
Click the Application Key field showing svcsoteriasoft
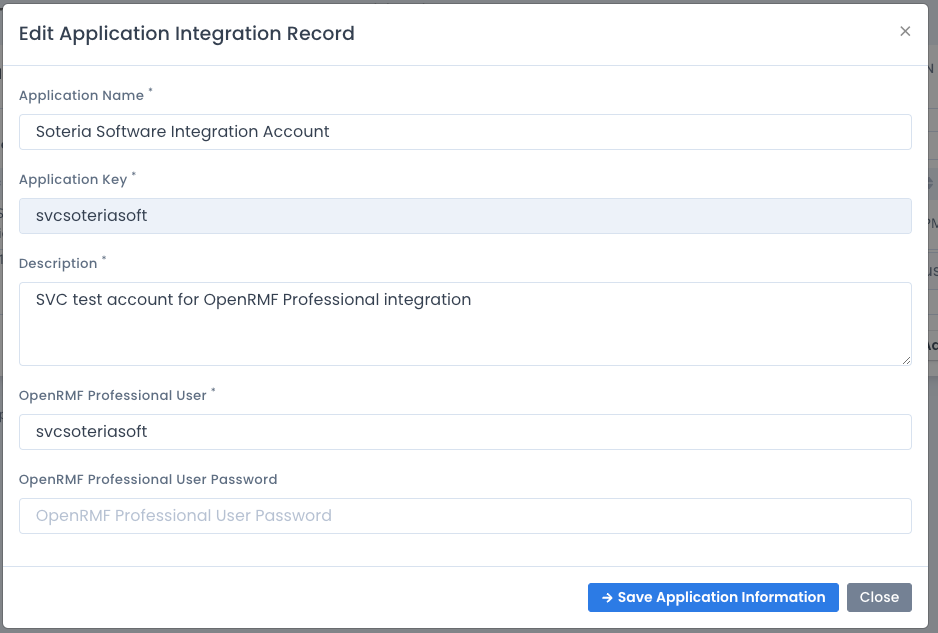click(465, 216)
